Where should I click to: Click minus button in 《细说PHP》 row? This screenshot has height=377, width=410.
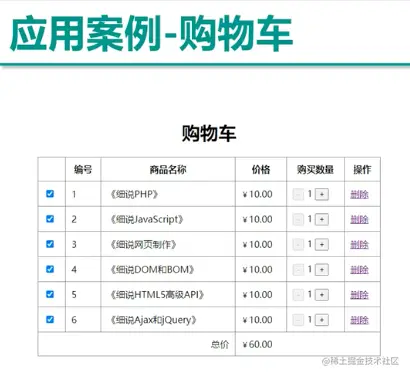(x=298, y=194)
